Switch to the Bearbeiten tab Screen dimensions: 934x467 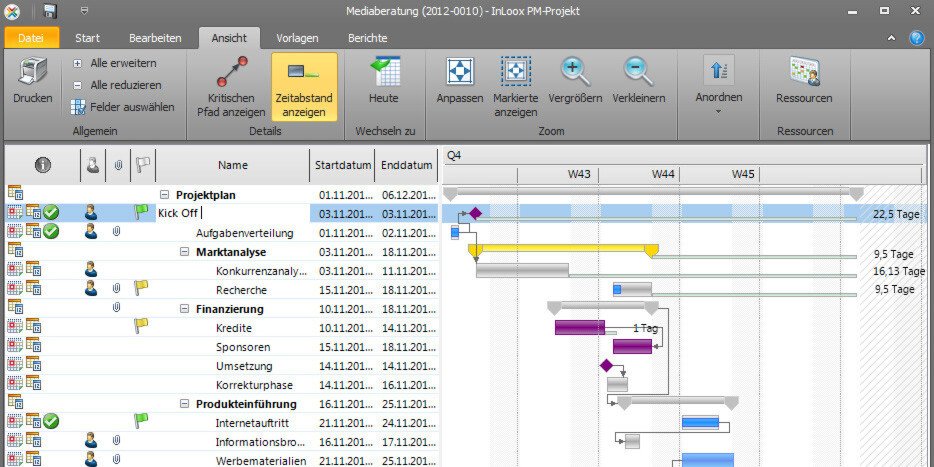(x=155, y=38)
